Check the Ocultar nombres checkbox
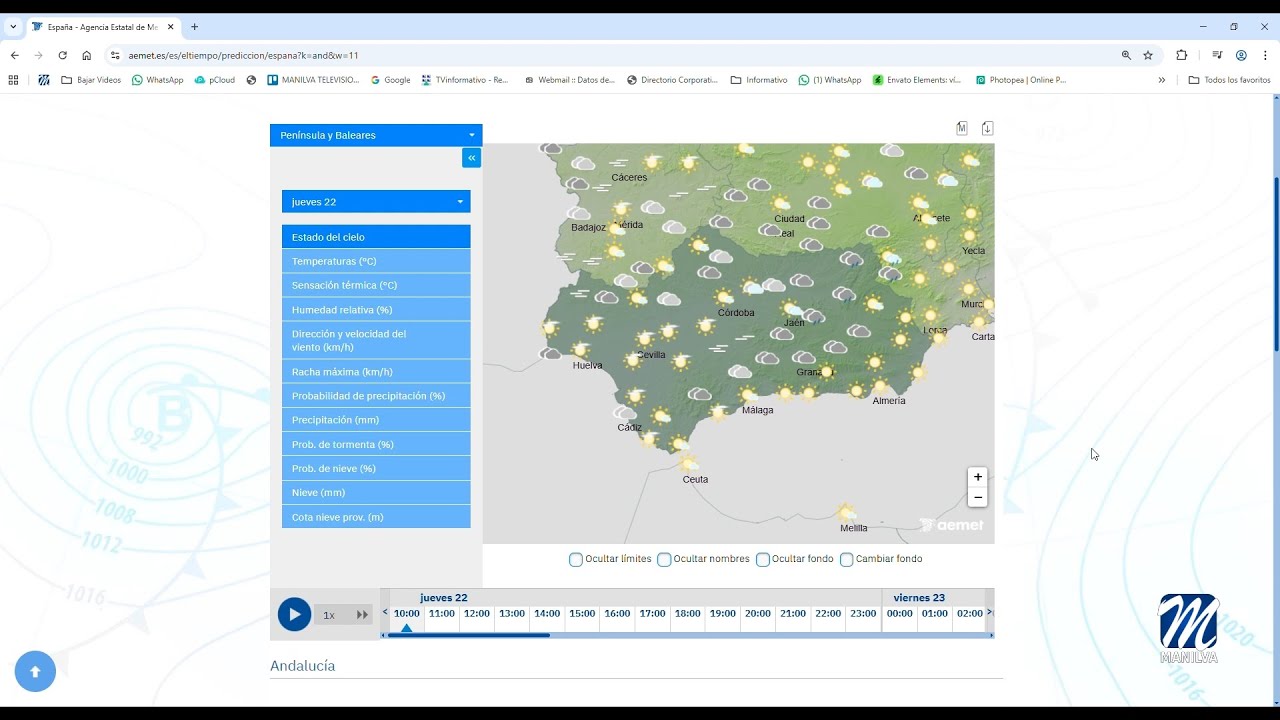The height and width of the screenshot is (720, 1280). (x=664, y=559)
